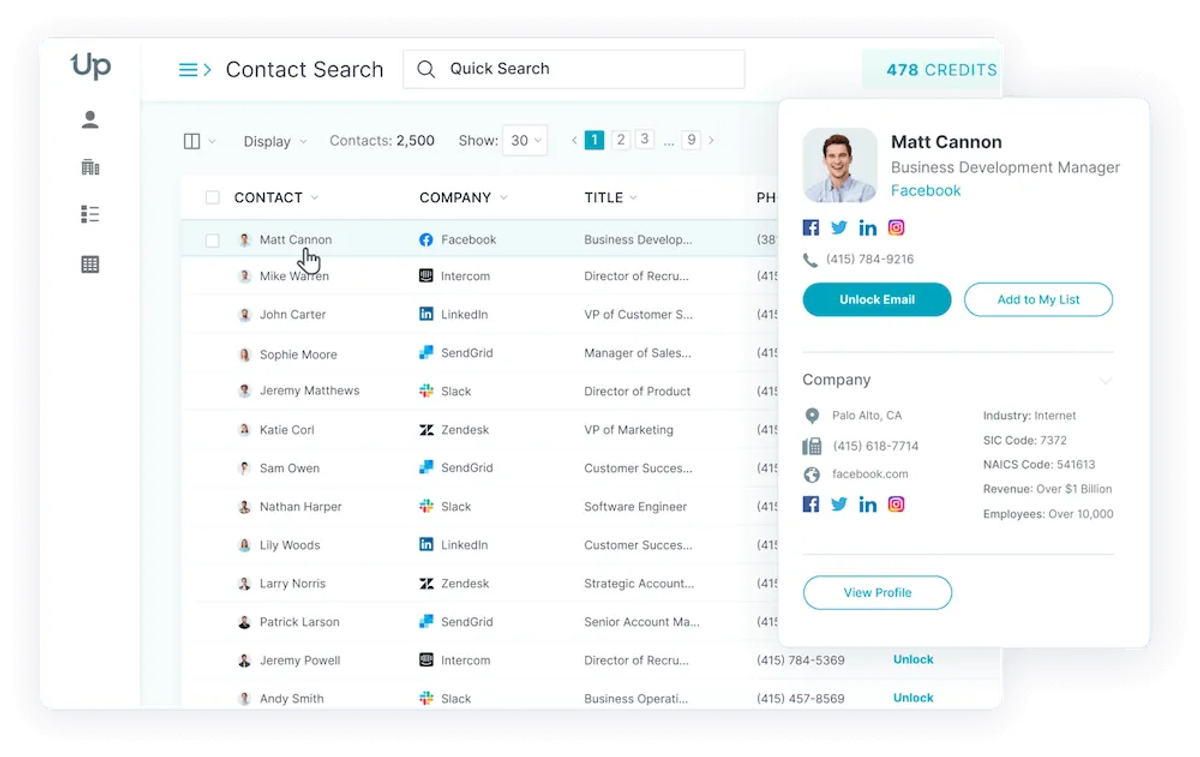This screenshot has height=757, width=1200.
Task: Click the View Profile button
Action: pyautogui.click(x=877, y=593)
